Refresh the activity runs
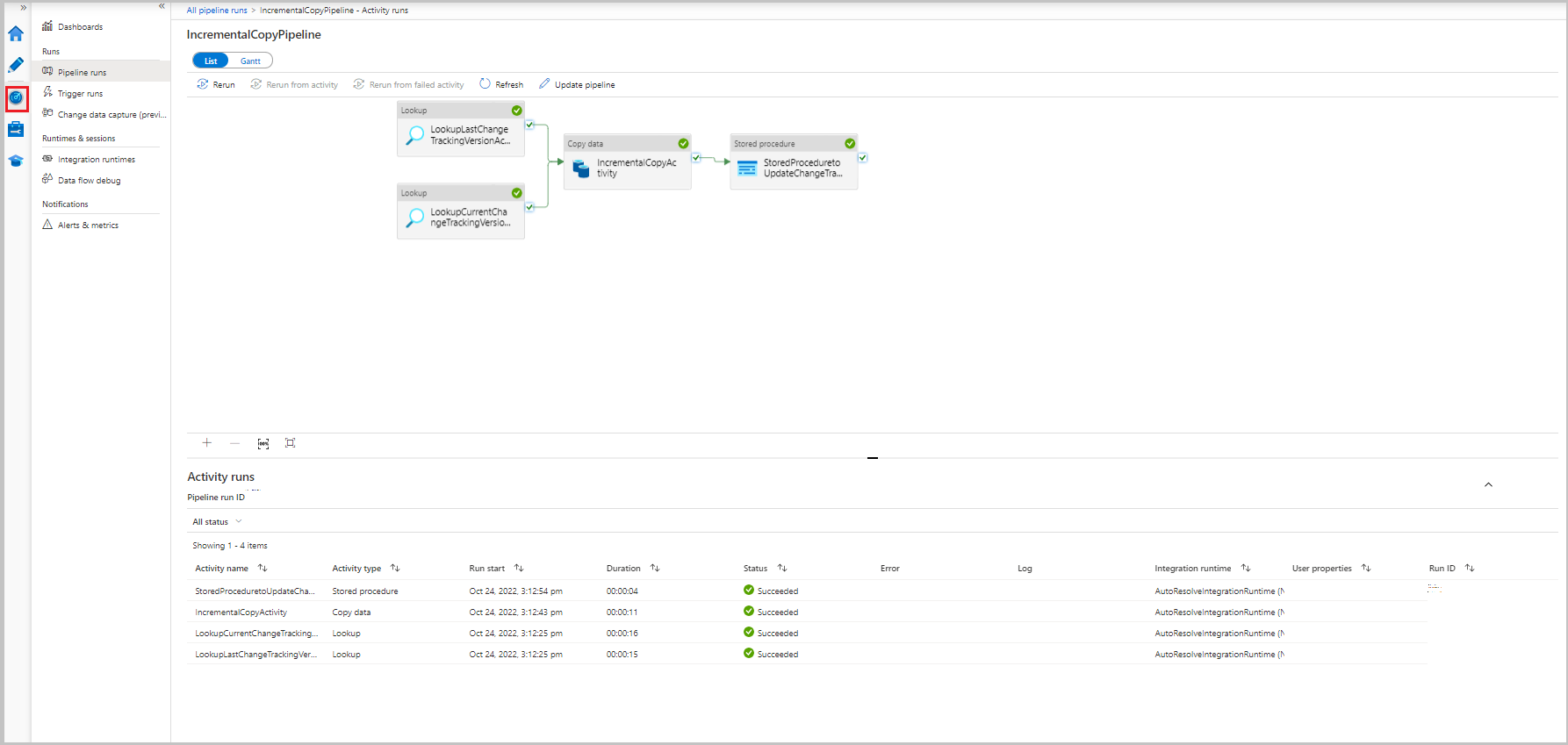The height and width of the screenshot is (745, 1568). pyautogui.click(x=501, y=84)
